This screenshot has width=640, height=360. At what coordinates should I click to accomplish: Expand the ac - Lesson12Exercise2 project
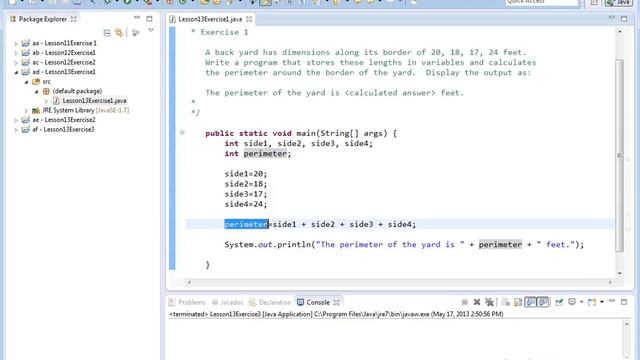[16, 63]
